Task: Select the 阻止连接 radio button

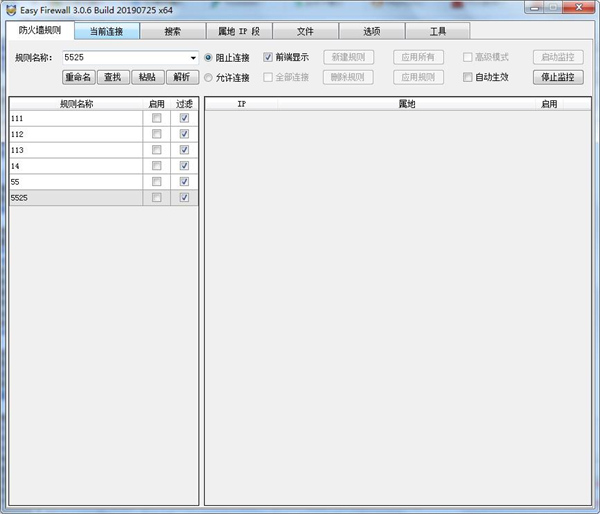Action: coord(209,58)
